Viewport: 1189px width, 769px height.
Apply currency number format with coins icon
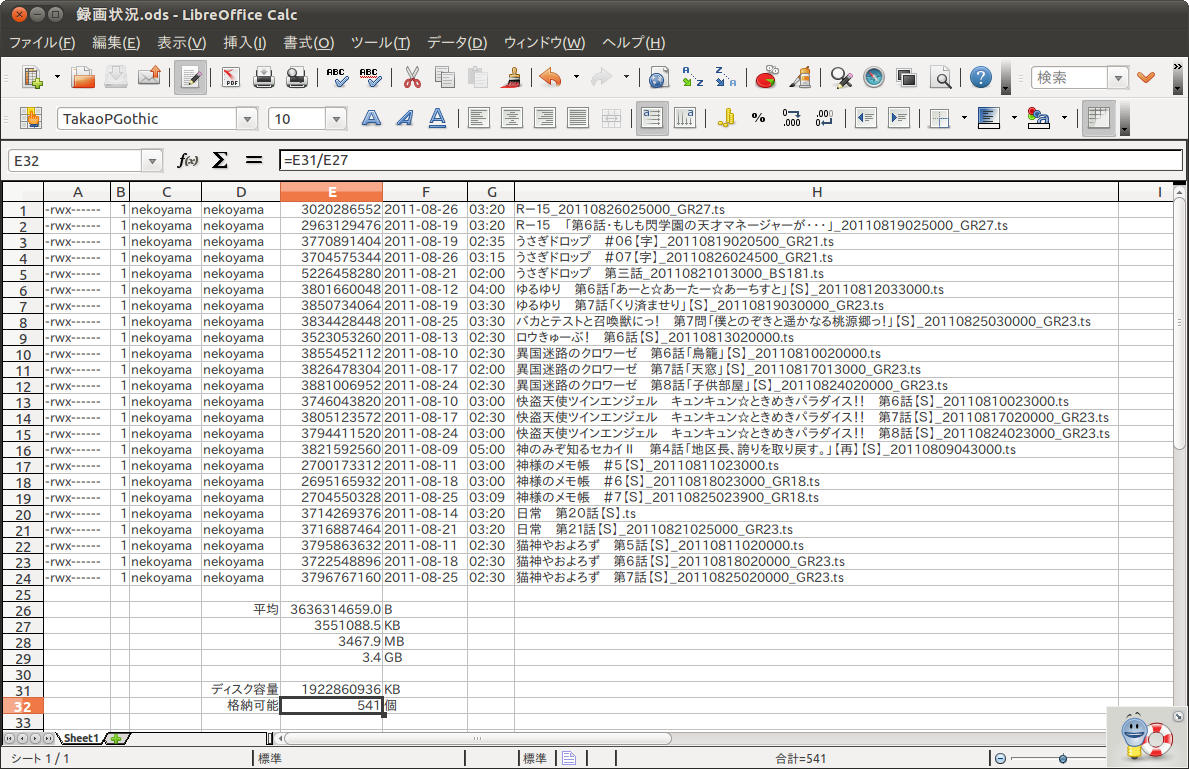[727, 118]
